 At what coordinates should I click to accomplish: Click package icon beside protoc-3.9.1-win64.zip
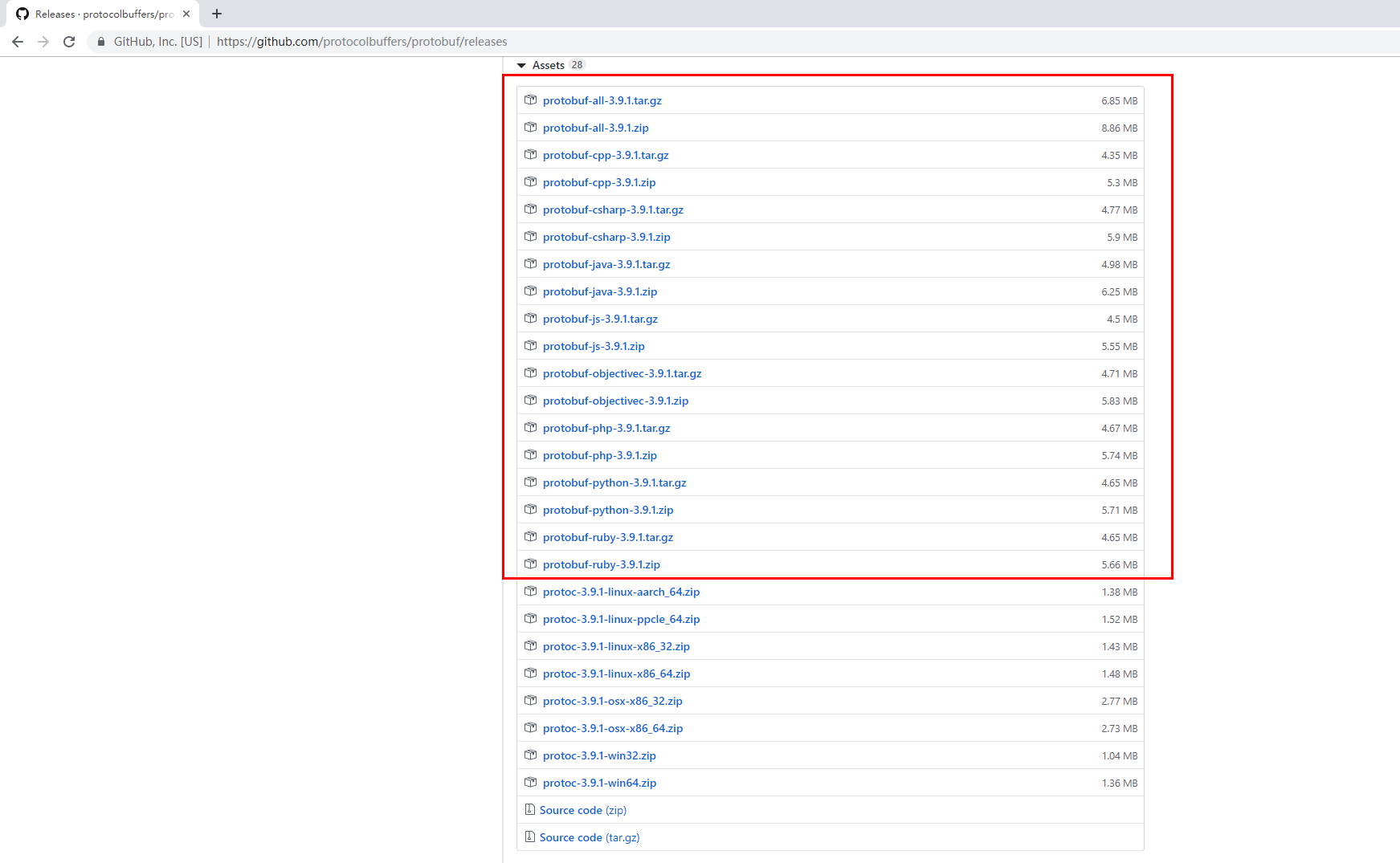click(x=530, y=782)
